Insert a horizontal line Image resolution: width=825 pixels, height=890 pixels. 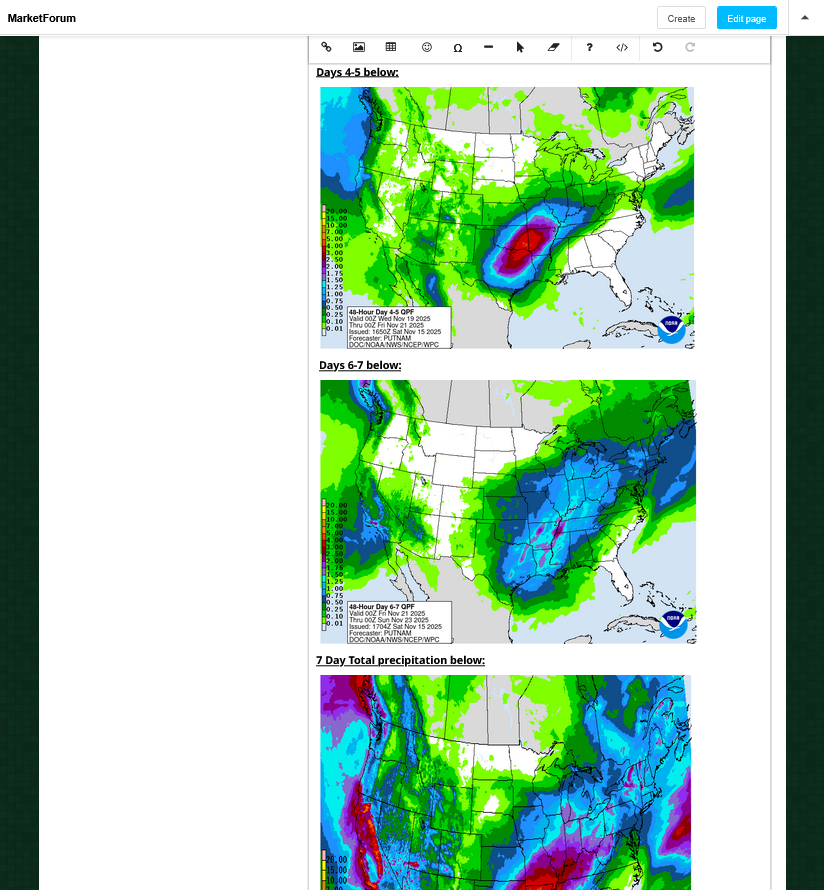pyautogui.click(x=488, y=47)
